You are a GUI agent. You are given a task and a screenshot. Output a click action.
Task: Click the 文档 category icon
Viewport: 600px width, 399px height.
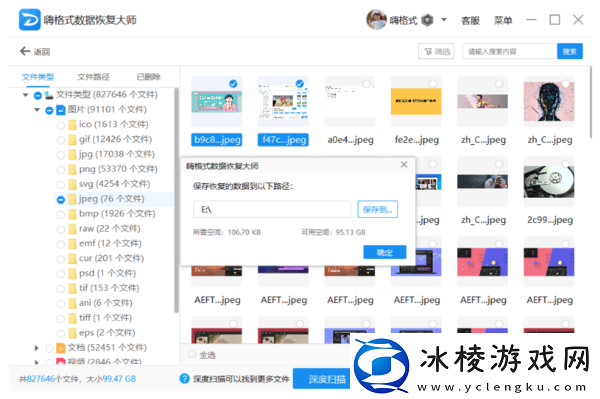point(61,348)
